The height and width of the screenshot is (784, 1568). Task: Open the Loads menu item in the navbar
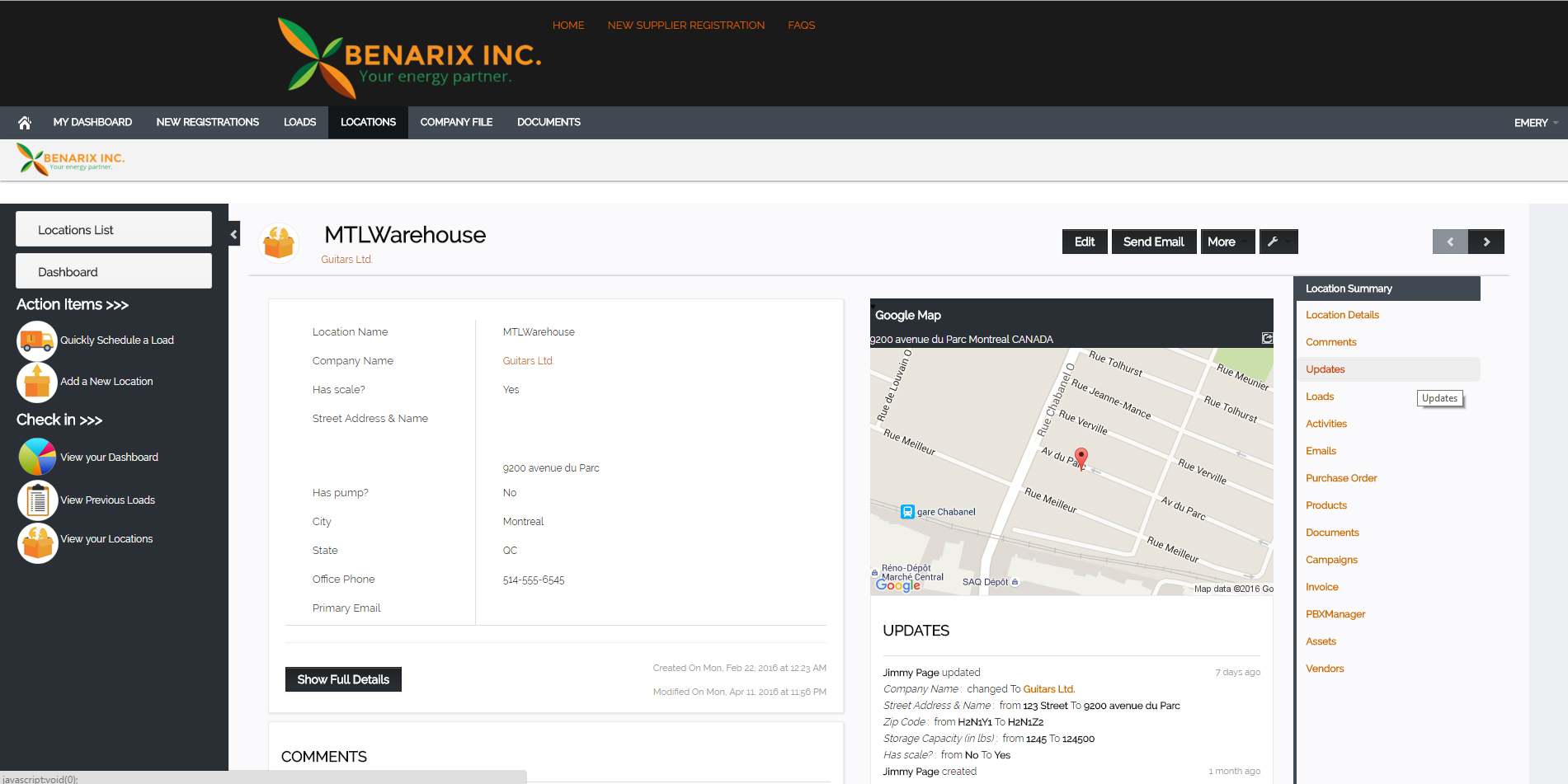(x=299, y=122)
